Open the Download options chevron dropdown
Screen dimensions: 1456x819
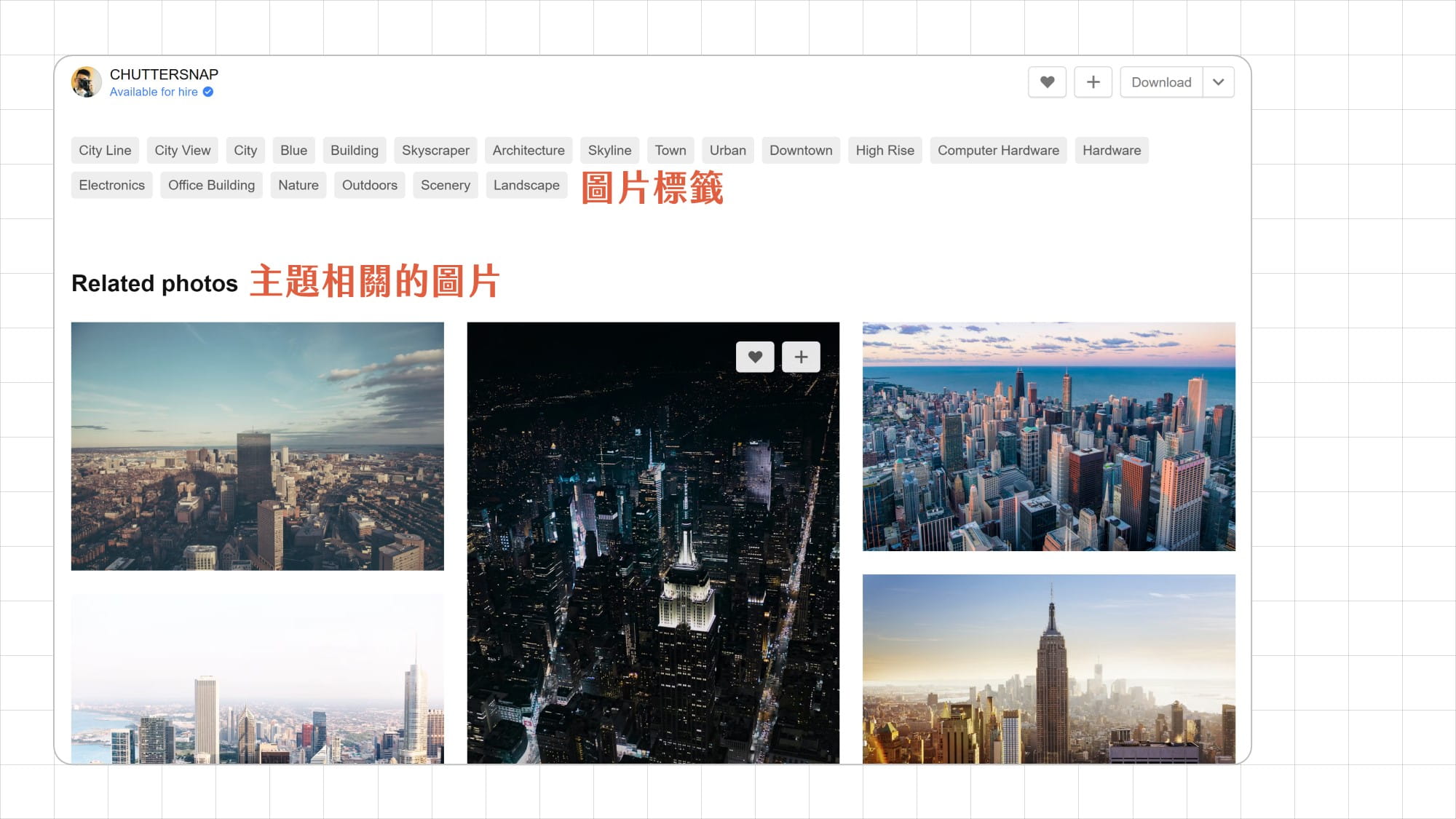coord(1219,82)
